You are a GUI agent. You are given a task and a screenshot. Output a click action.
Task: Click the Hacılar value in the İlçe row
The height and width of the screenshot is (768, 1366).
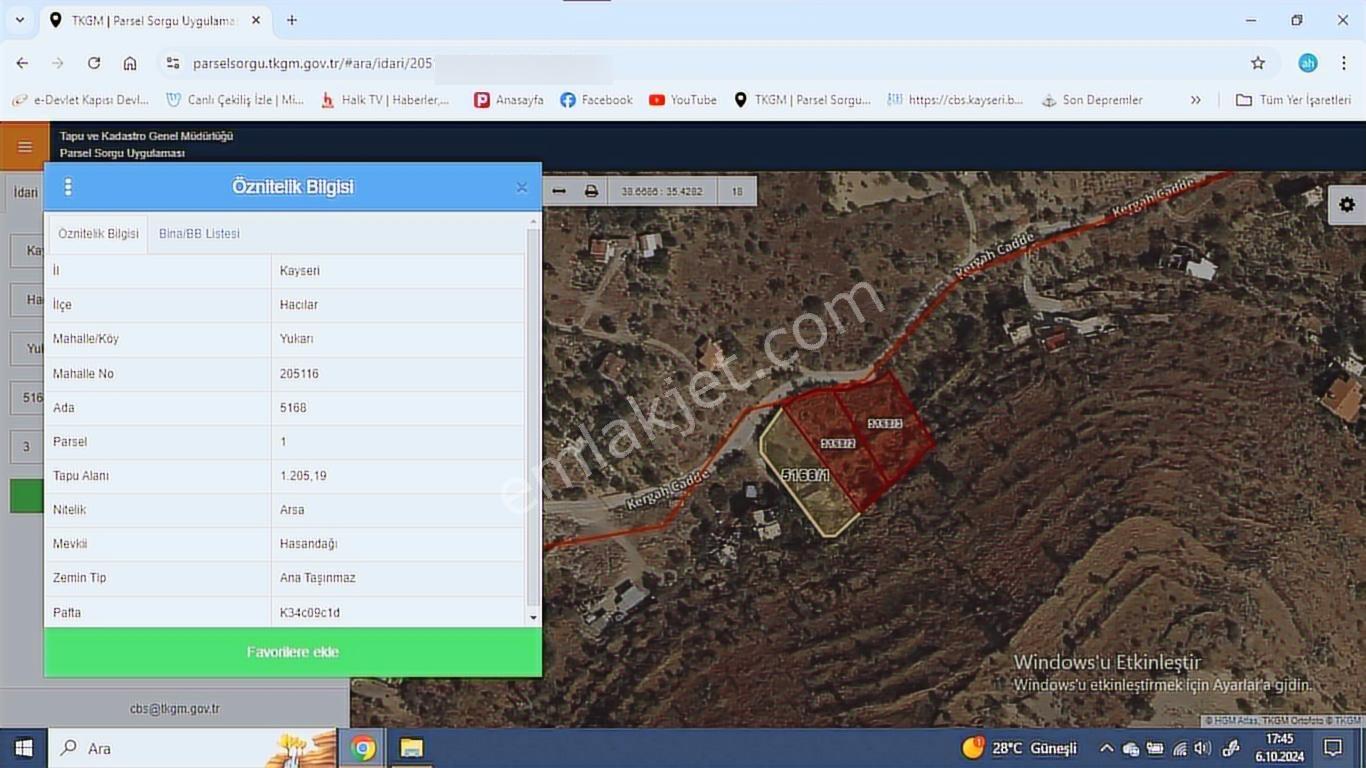coord(299,305)
